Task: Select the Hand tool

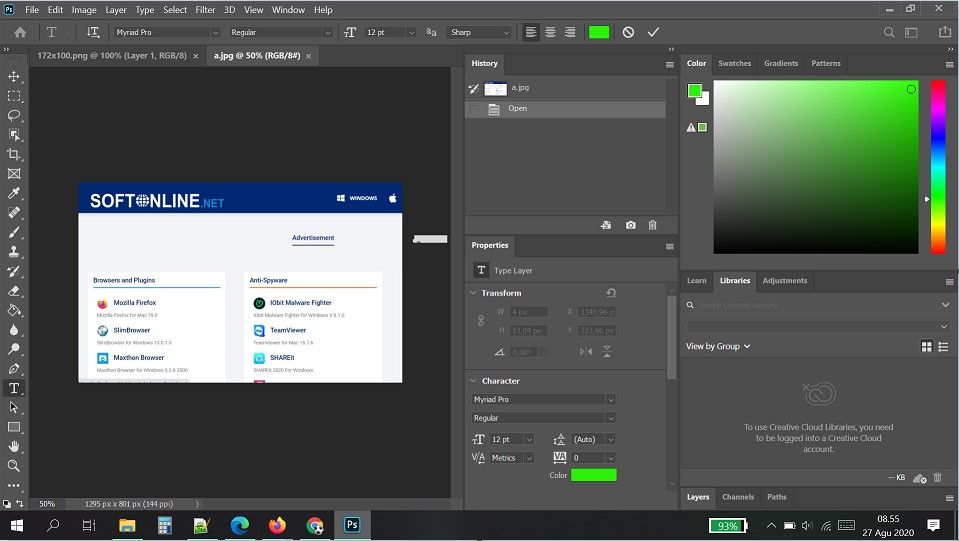Action: [x=13, y=446]
